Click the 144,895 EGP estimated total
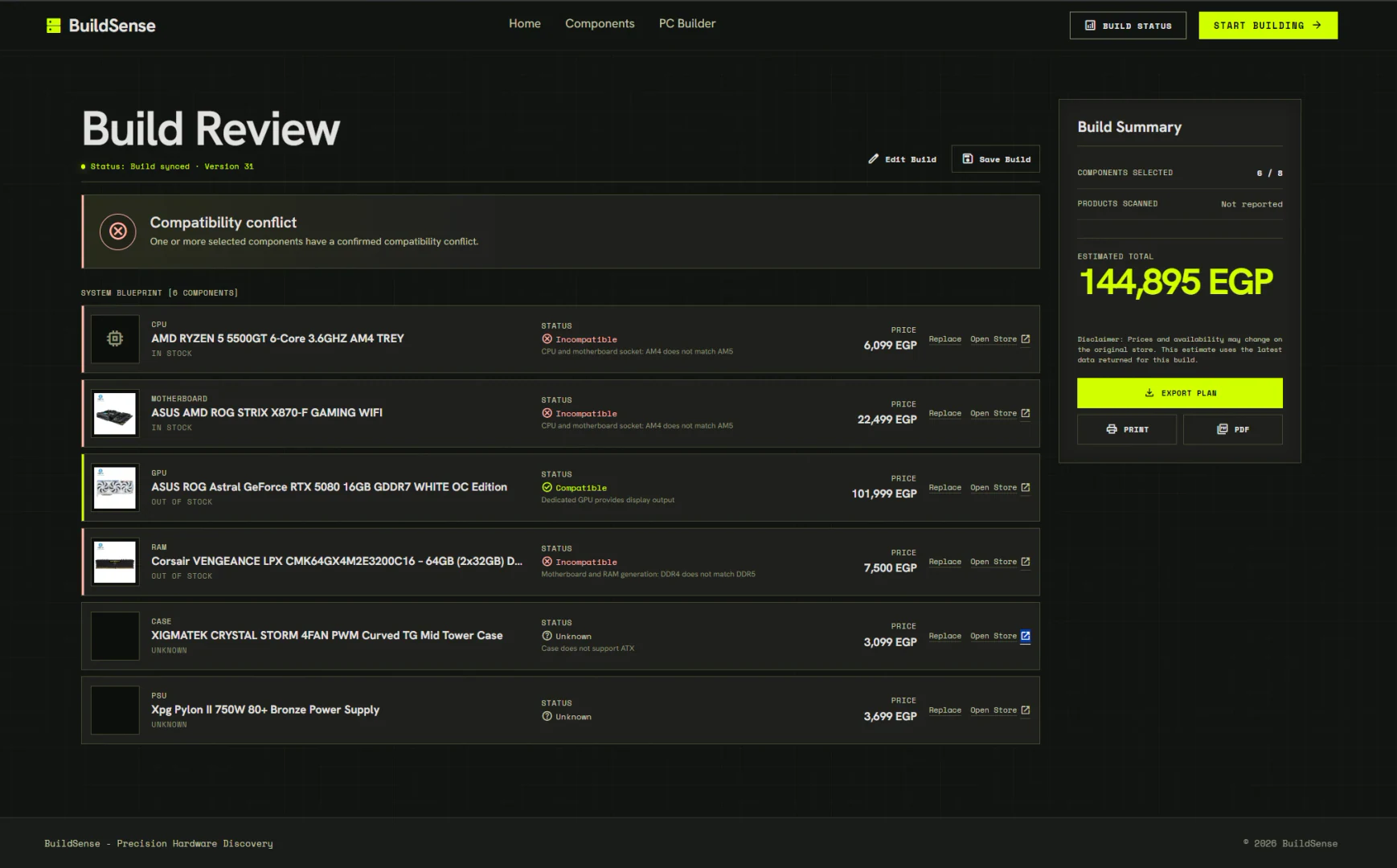This screenshot has height=868, width=1397. [x=1176, y=282]
